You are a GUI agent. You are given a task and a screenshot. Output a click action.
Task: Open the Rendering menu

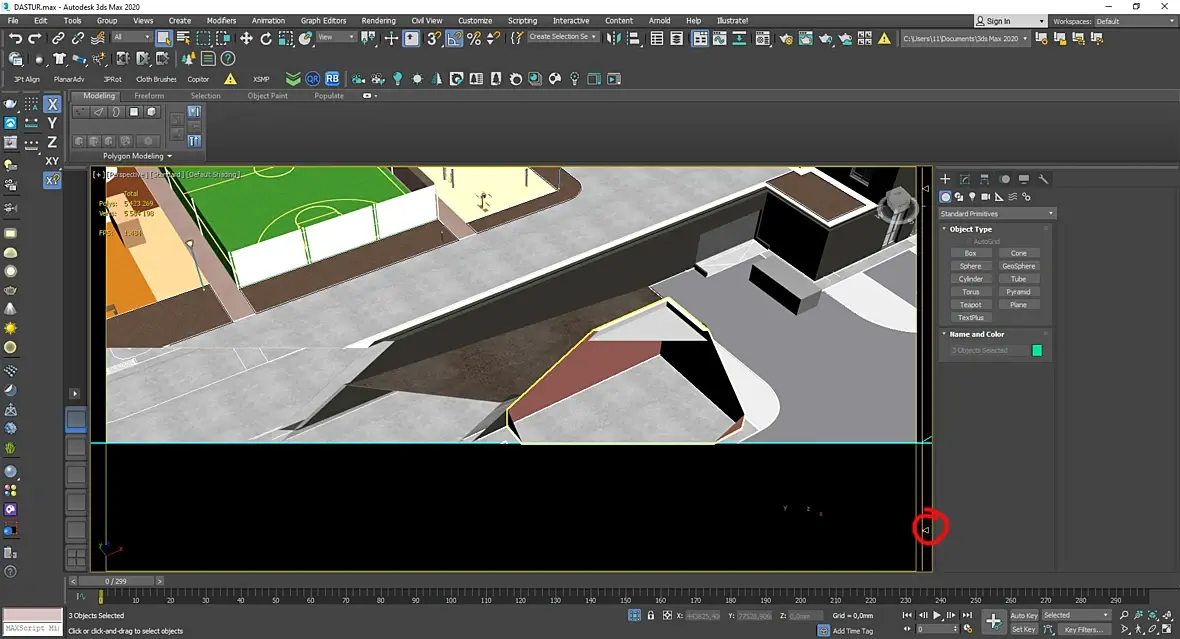click(378, 20)
